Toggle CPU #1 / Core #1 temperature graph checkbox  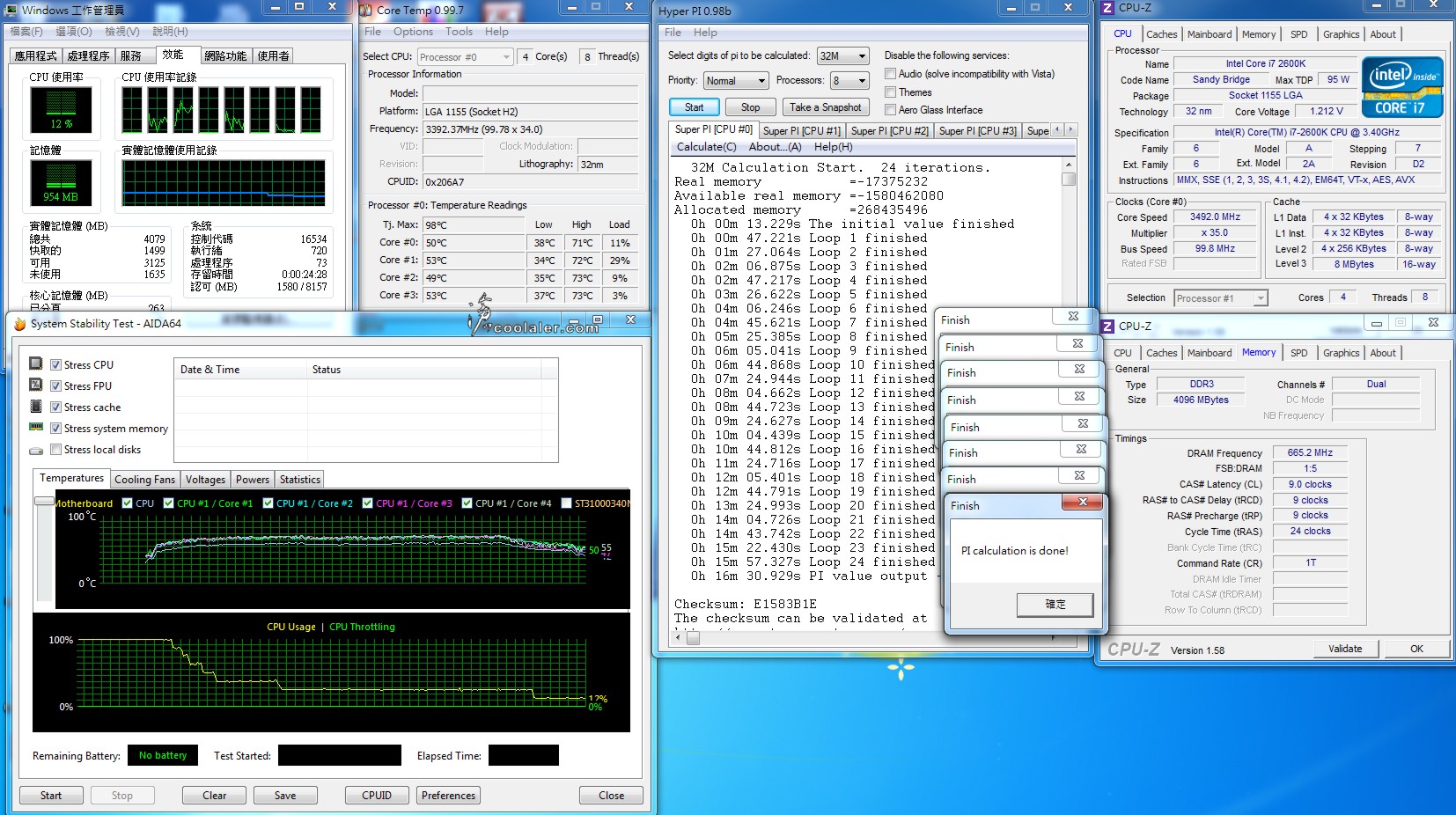tap(169, 503)
